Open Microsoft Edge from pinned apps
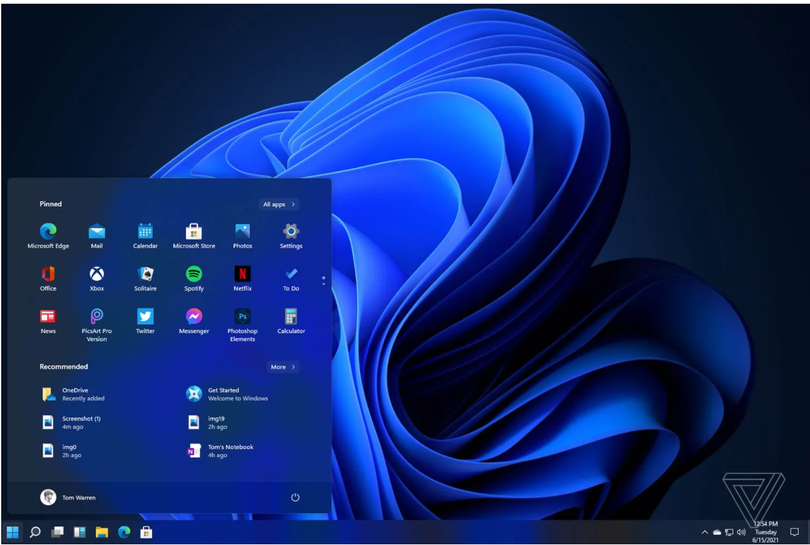 48,232
